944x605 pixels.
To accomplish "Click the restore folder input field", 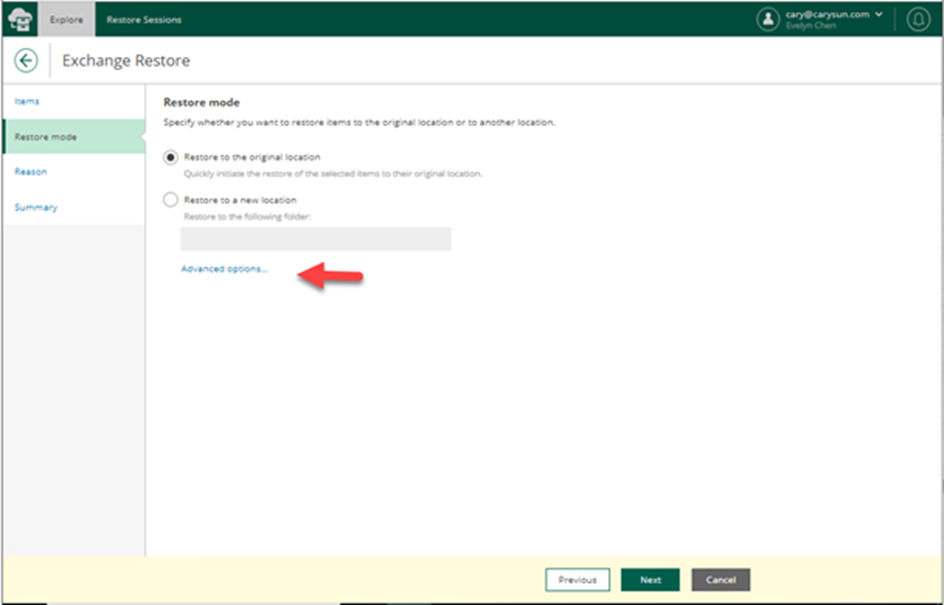I will [x=316, y=238].
